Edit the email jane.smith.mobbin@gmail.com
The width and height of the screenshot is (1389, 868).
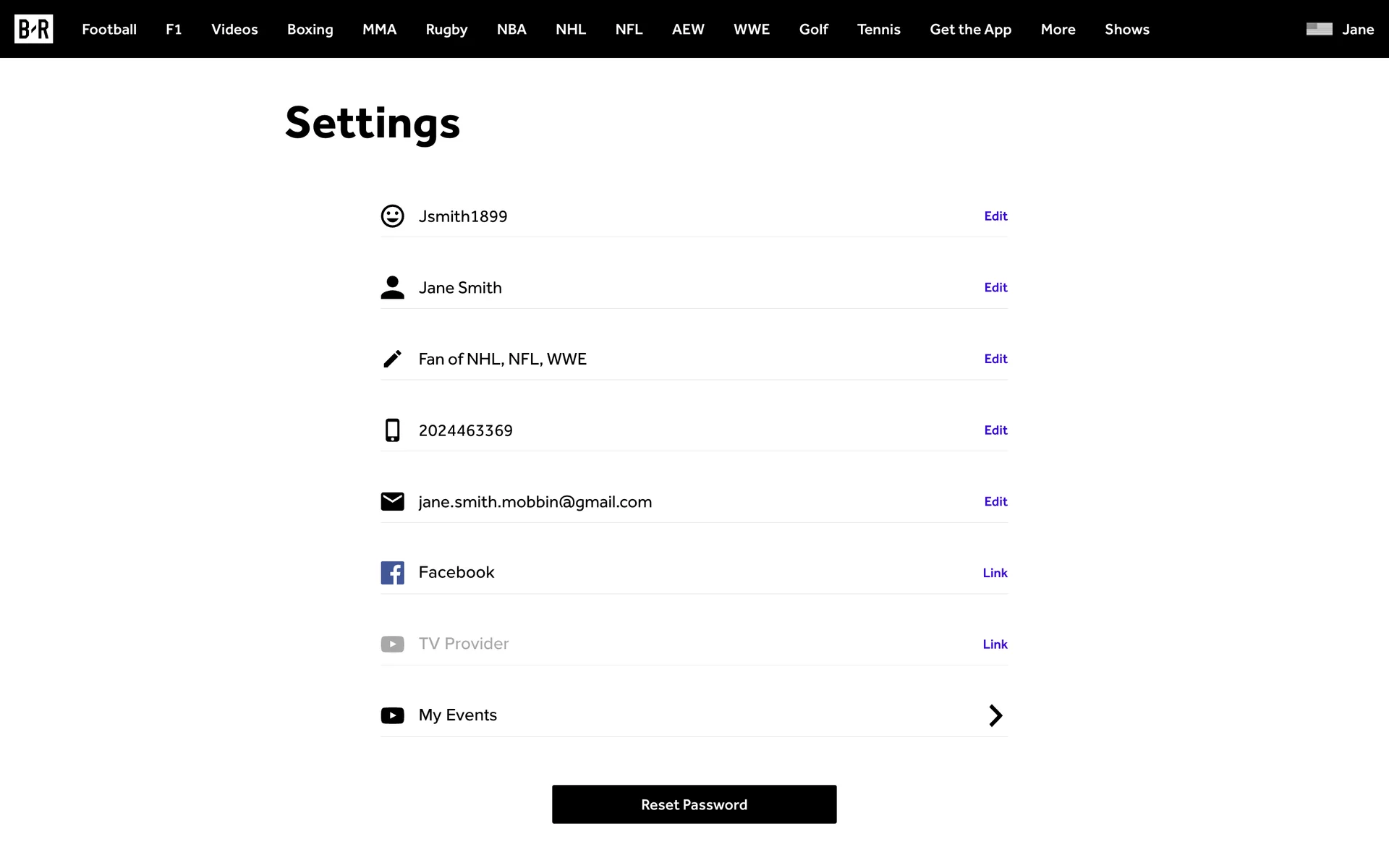[995, 501]
